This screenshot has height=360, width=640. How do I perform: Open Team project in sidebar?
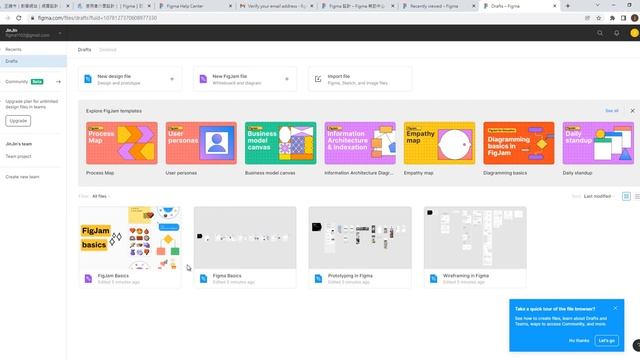pos(18,156)
